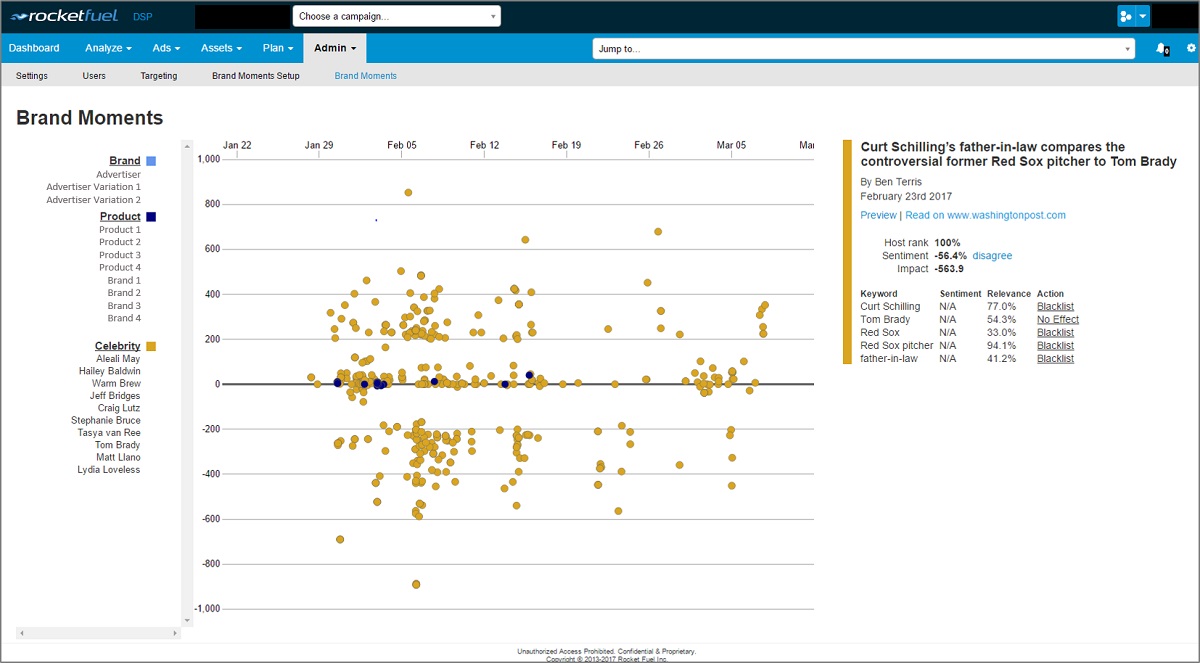
Task: Open the Admin menu
Action: [335, 48]
